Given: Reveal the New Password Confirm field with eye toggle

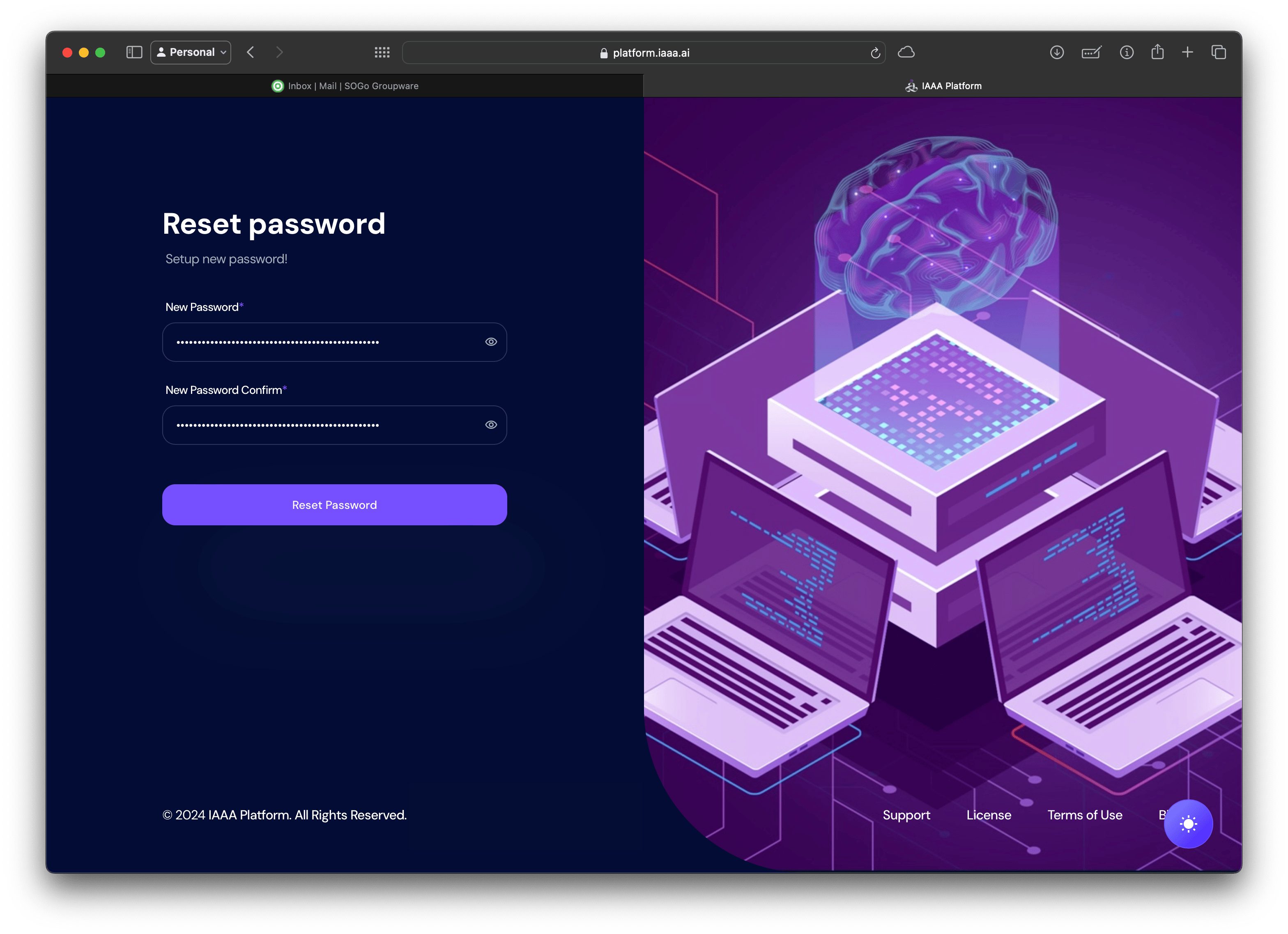Looking at the screenshot, I should 491,425.
